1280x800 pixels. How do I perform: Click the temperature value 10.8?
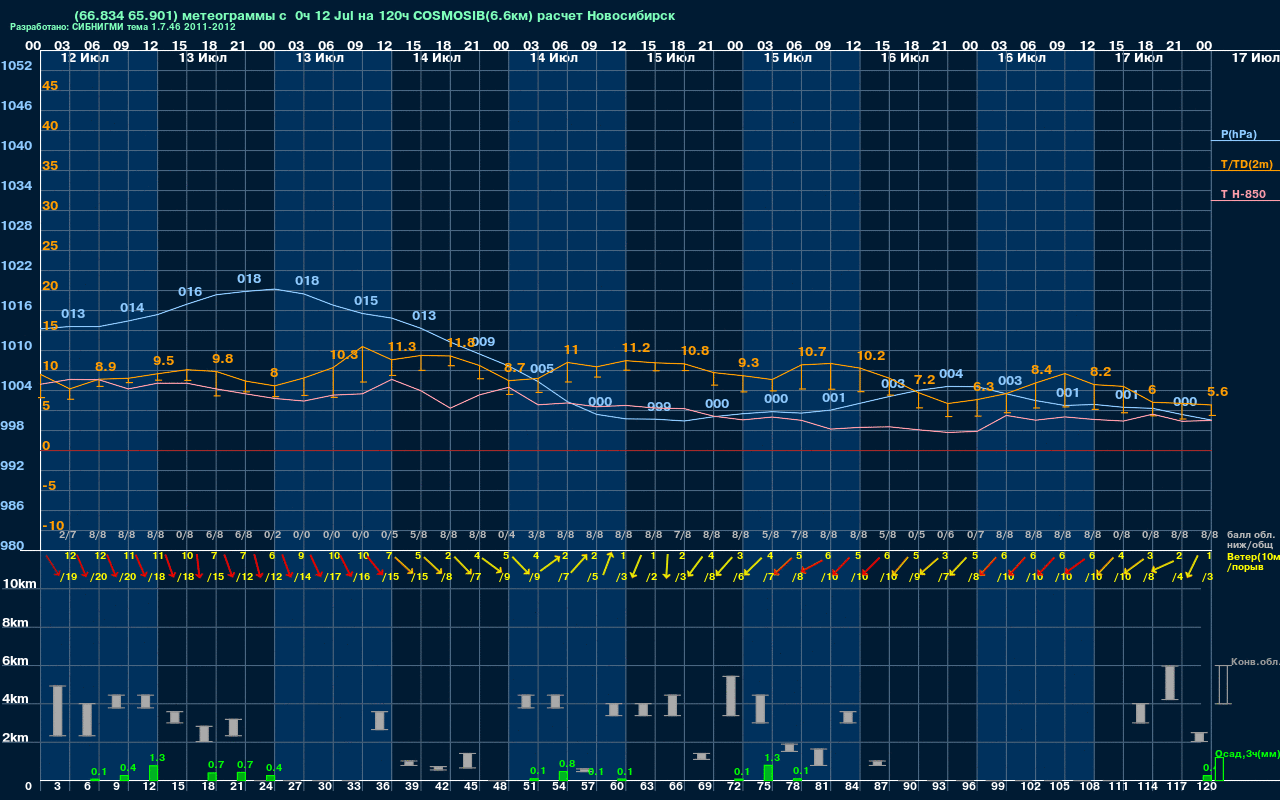[x=695, y=351]
